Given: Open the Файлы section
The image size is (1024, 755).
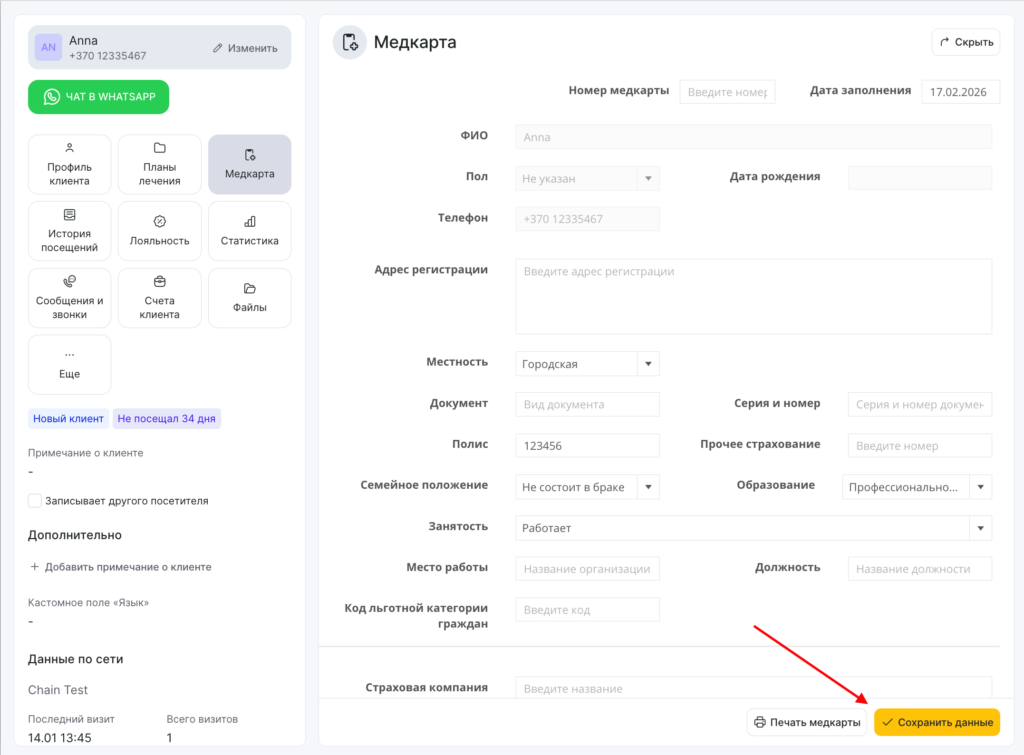Looking at the screenshot, I should click(x=250, y=298).
